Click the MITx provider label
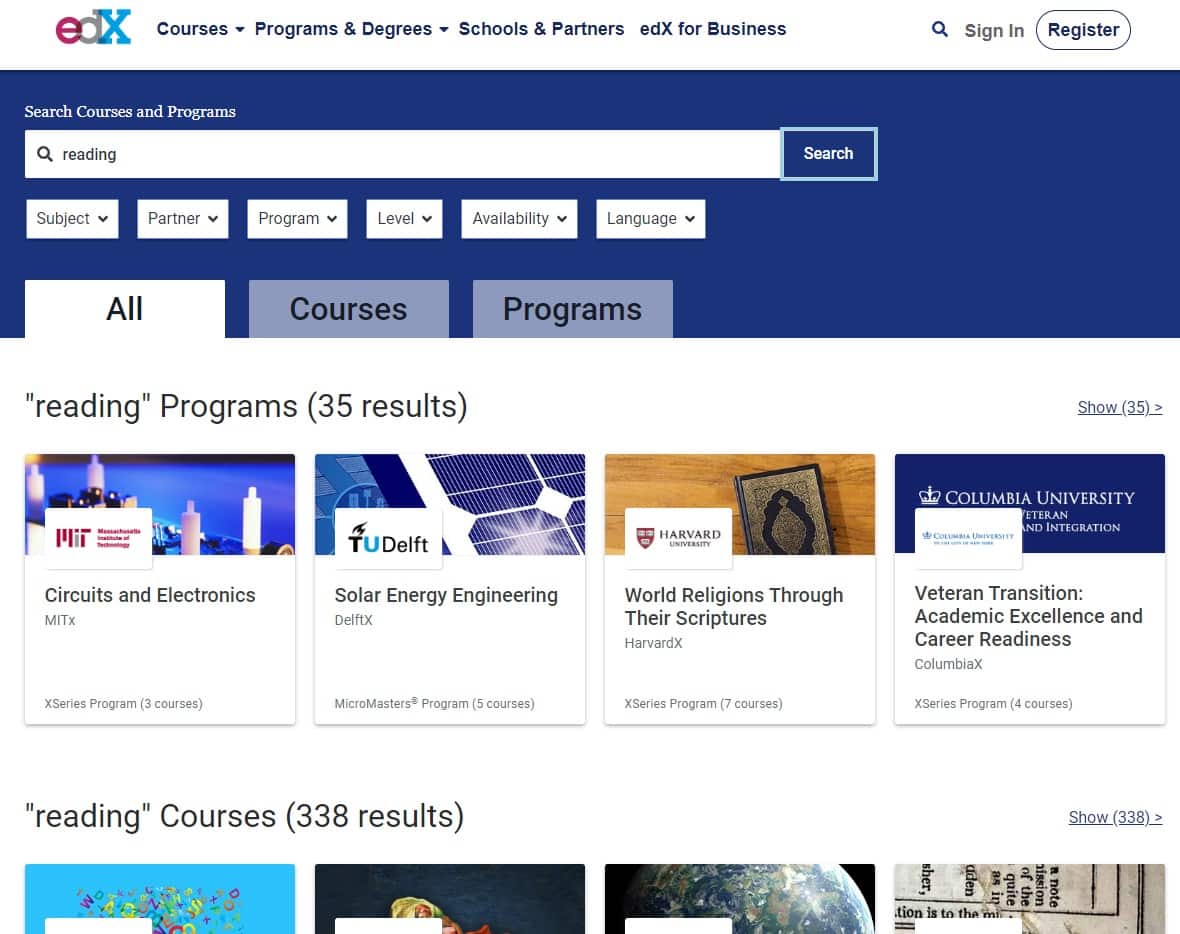The width and height of the screenshot is (1180, 934). [60, 620]
